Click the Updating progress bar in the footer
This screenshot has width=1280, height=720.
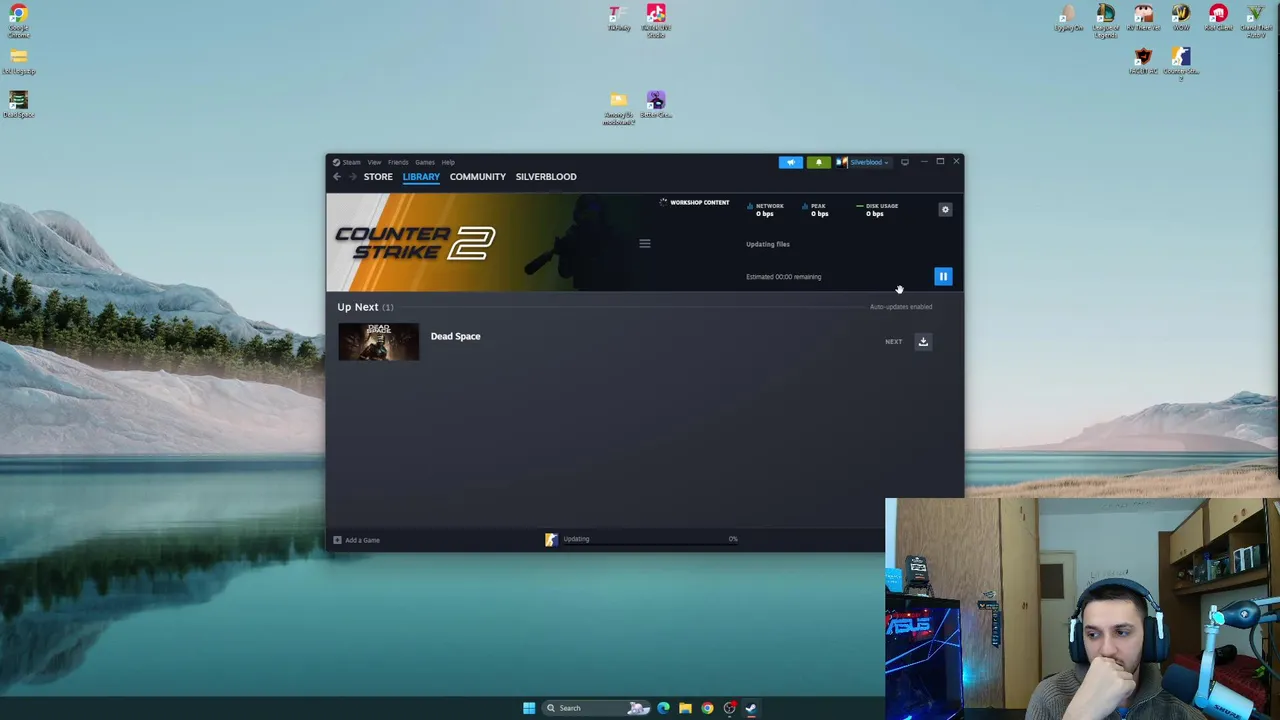[x=651, y=545]
